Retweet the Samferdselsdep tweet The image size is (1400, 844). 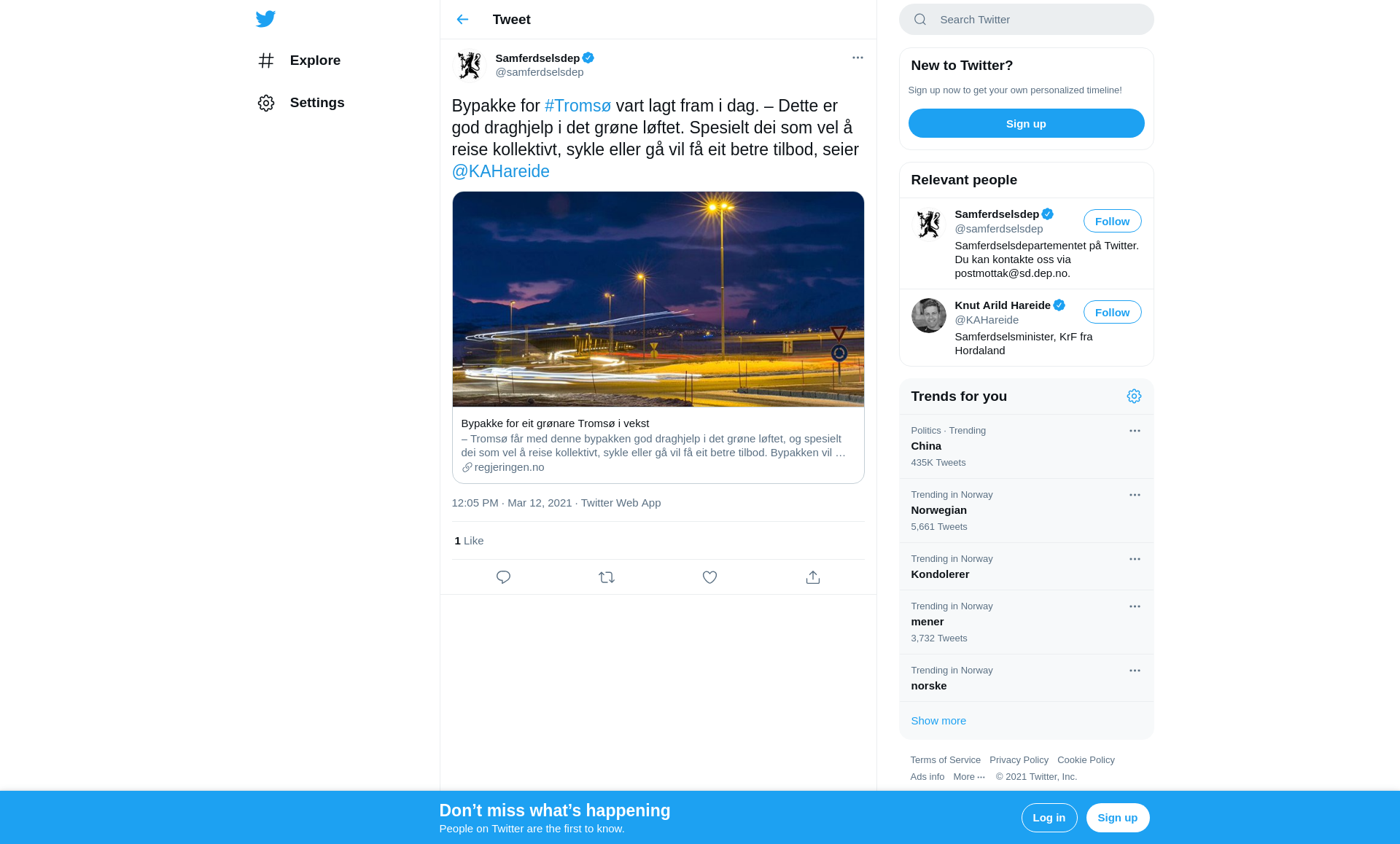[x=607, y=577]
